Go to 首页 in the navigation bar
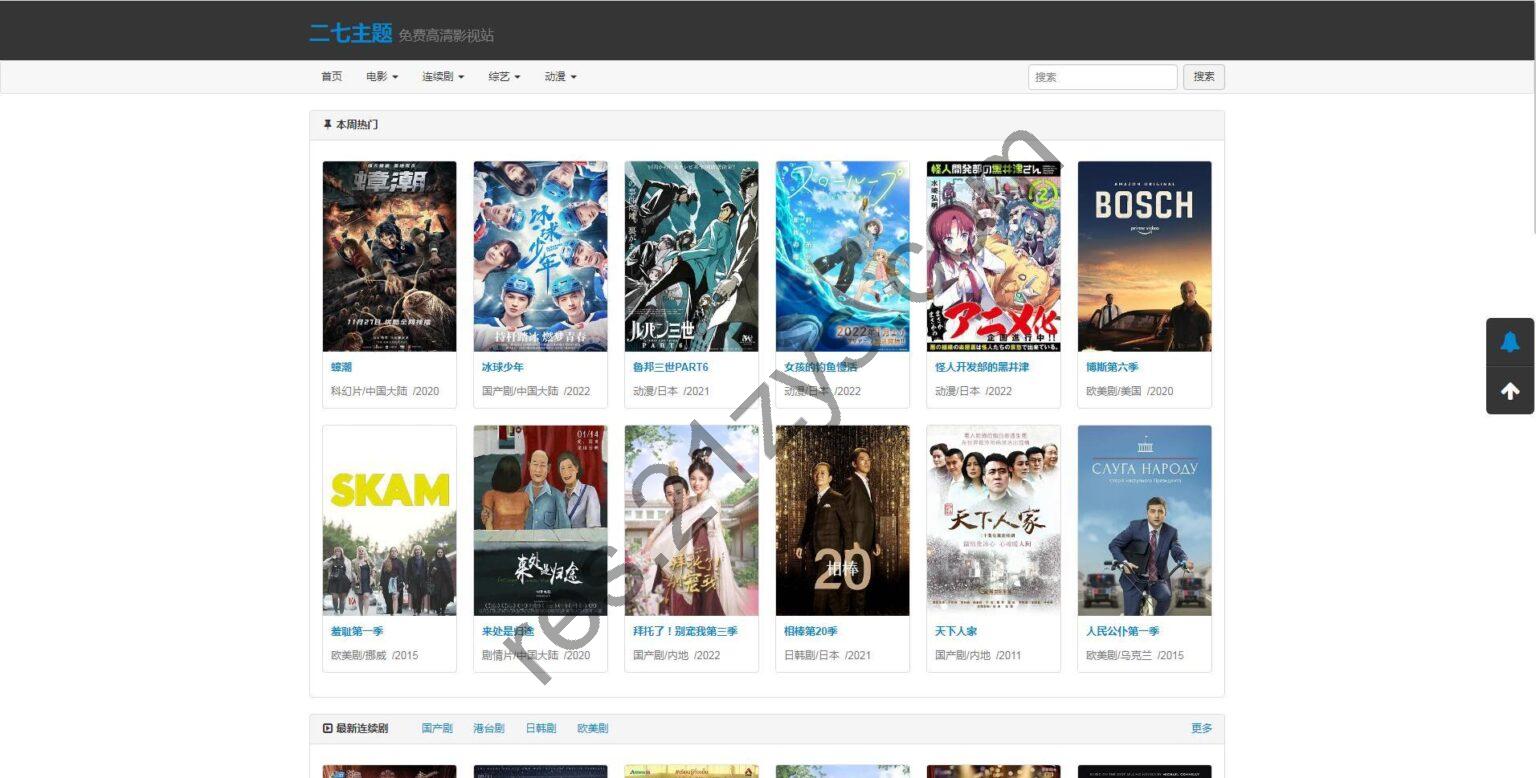The height and width of the screenshot is (778, 1536). pos(331,77)
